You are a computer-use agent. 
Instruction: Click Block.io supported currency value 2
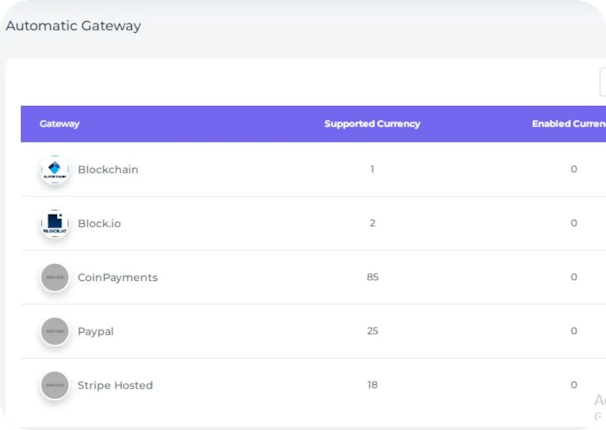(372, 223)
